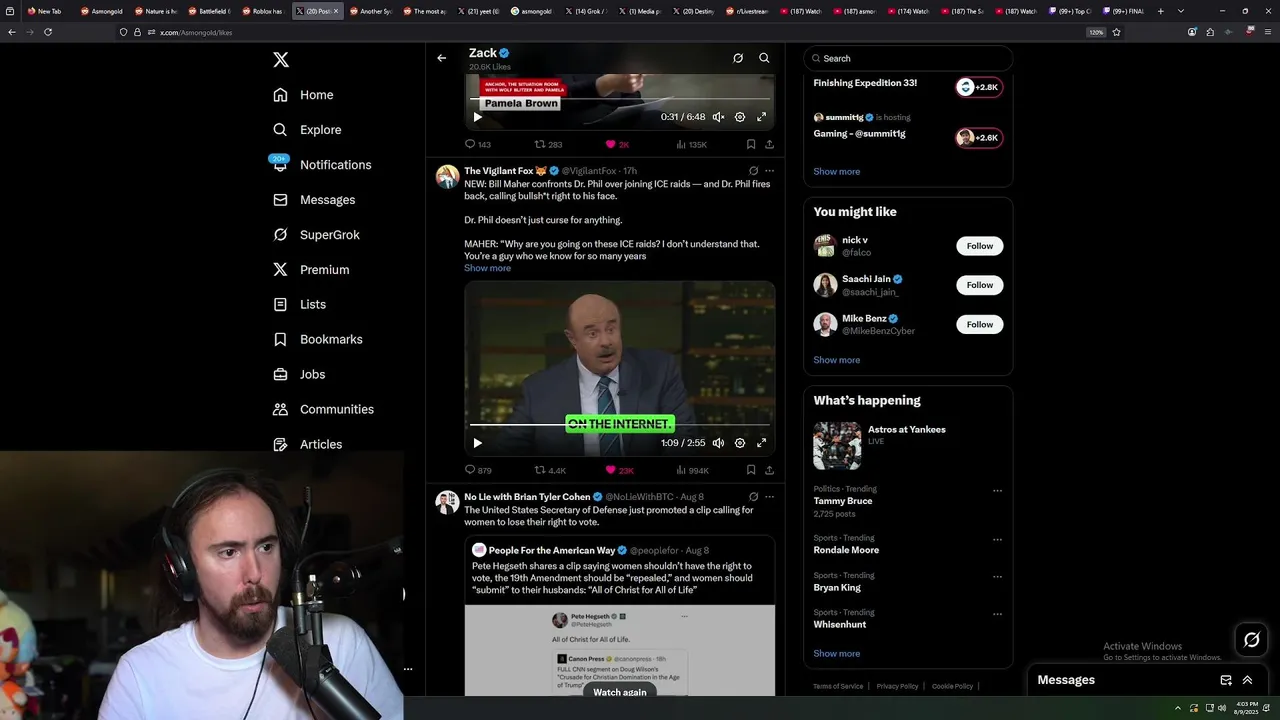Unlike the post with 23K likes
The width and height of the screenshot is (1280, 720).
tap(619, 470)
